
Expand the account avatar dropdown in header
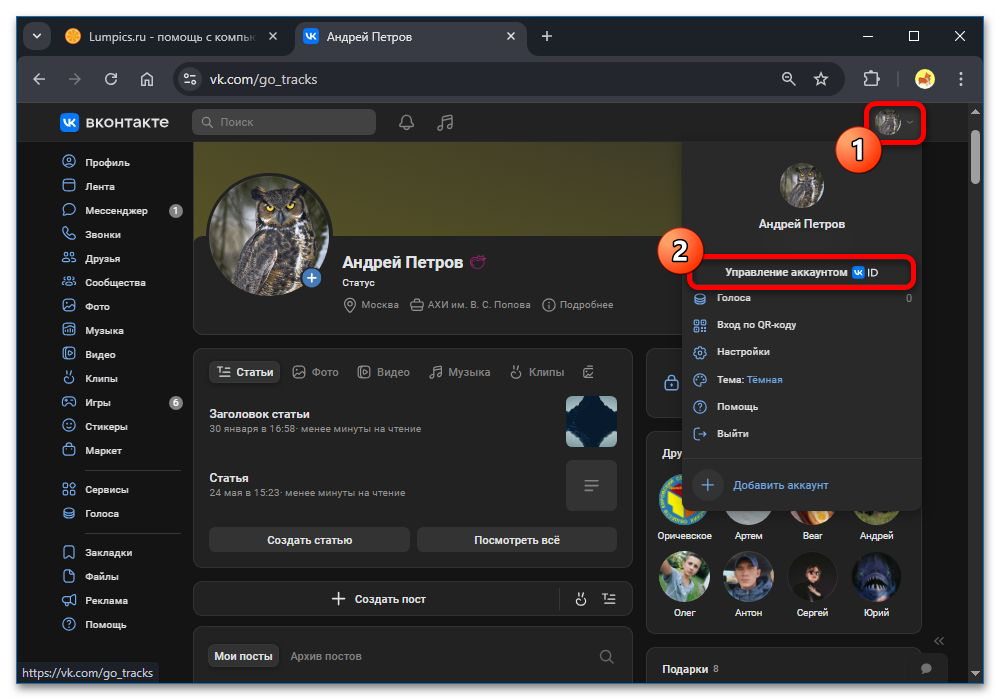tap(893, 122)
